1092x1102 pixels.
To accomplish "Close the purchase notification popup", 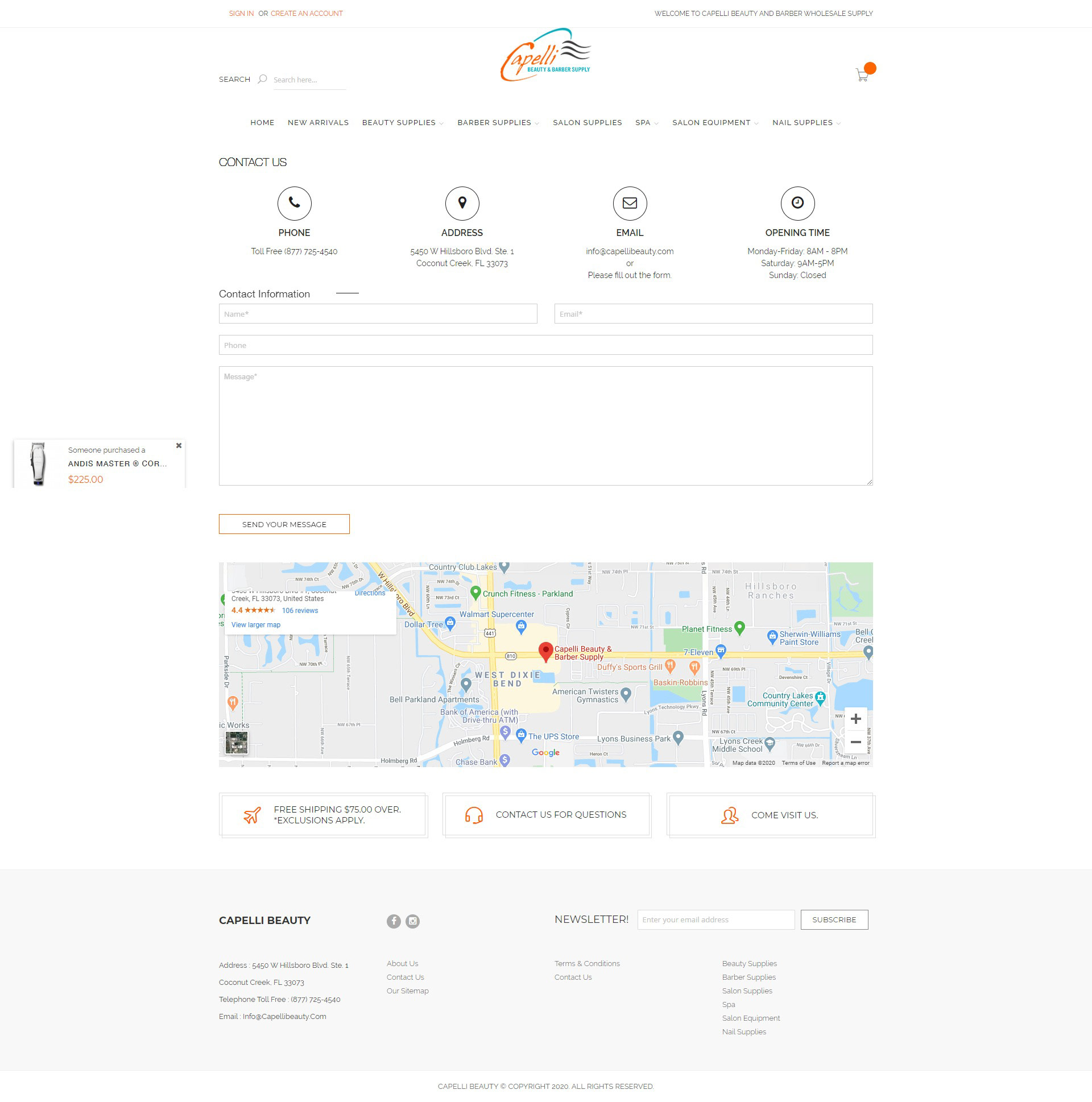I will click(179, 445).
